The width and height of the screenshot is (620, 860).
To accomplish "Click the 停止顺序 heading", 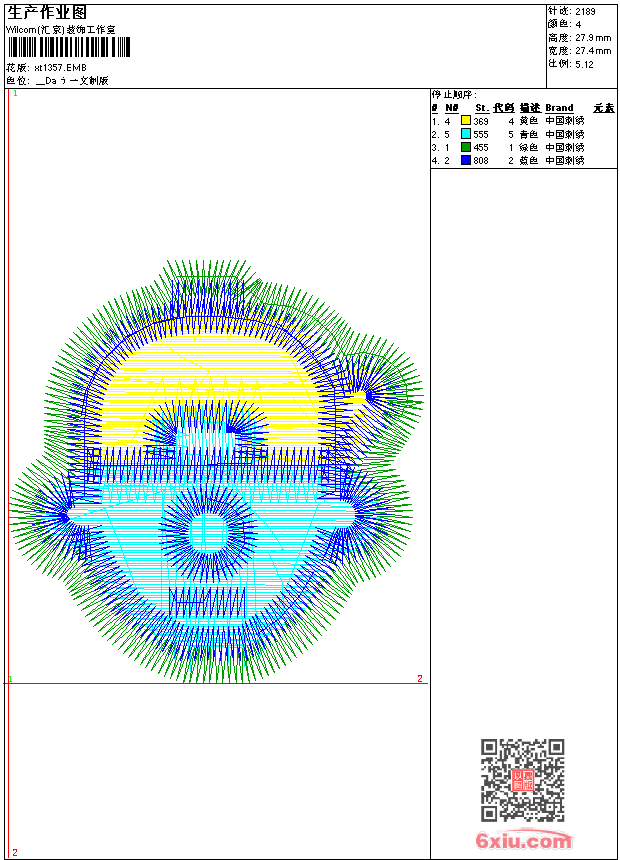I will tap(454, 95).
